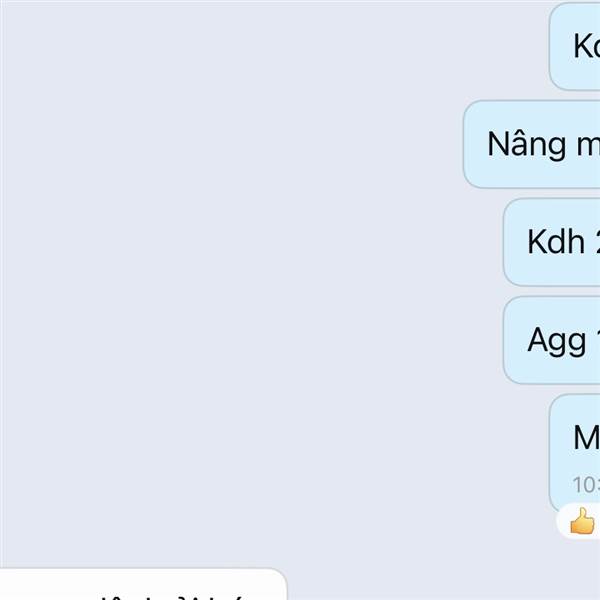Click the thumbs-up reaction emoji
This screenshot has height=600, width=600.
(x=582, y=521)
